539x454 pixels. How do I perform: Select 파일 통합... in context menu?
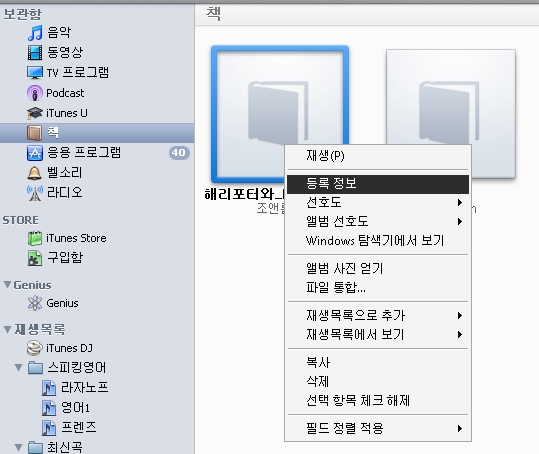378,287
